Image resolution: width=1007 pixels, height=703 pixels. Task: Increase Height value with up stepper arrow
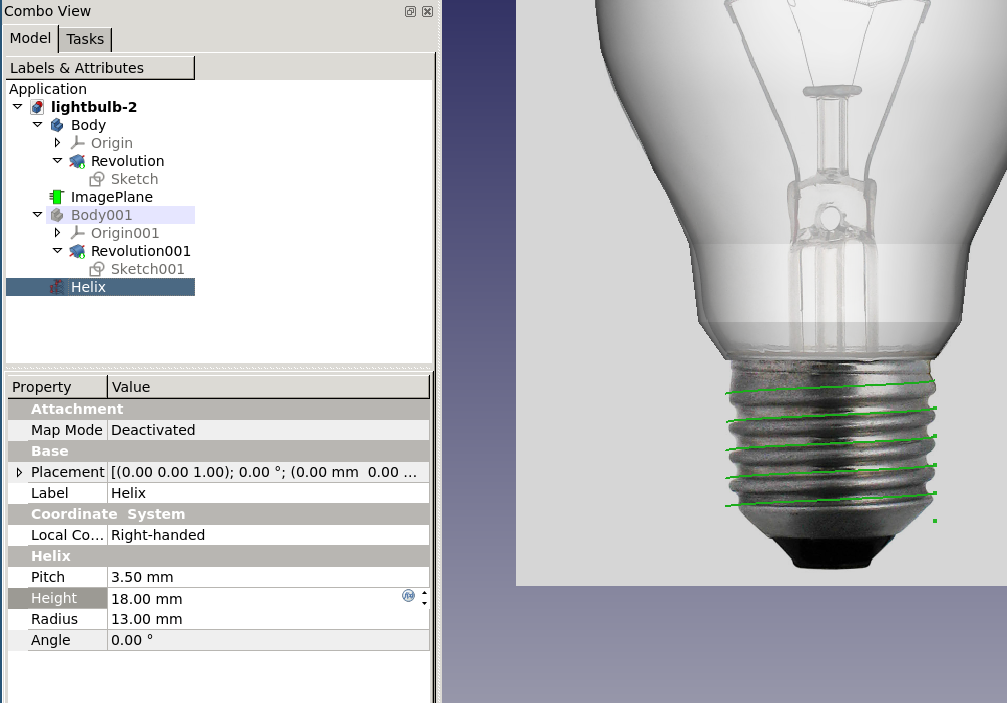425,593
